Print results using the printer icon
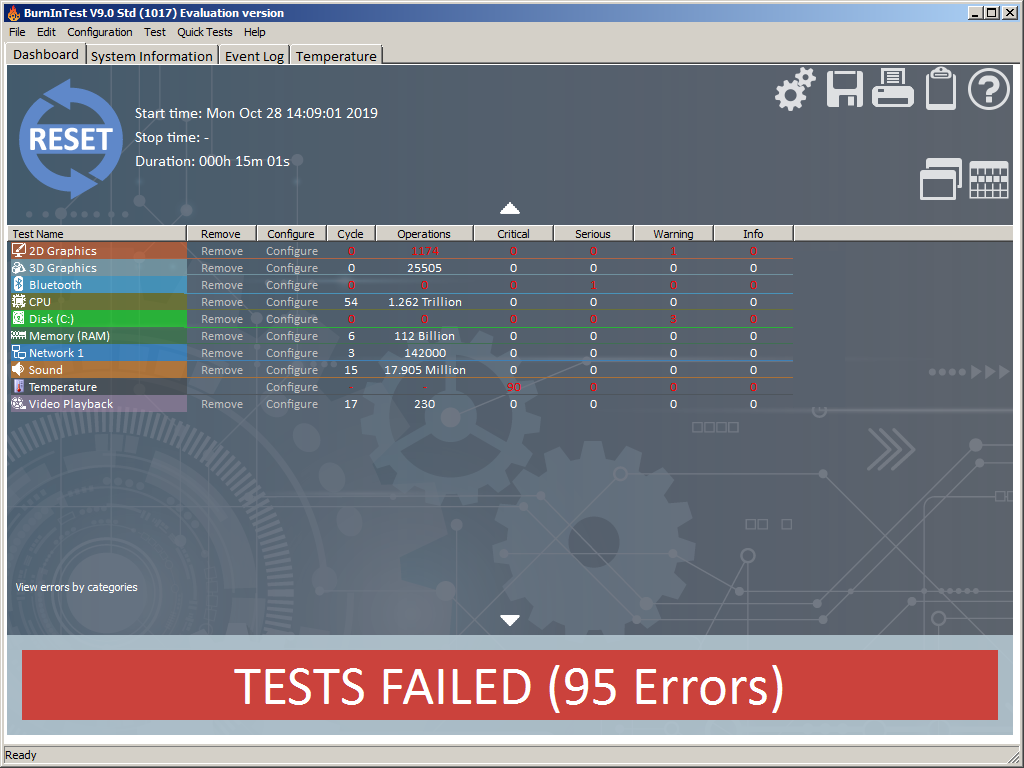Viewport: 1024px width, 768px height. pos(893,88)
